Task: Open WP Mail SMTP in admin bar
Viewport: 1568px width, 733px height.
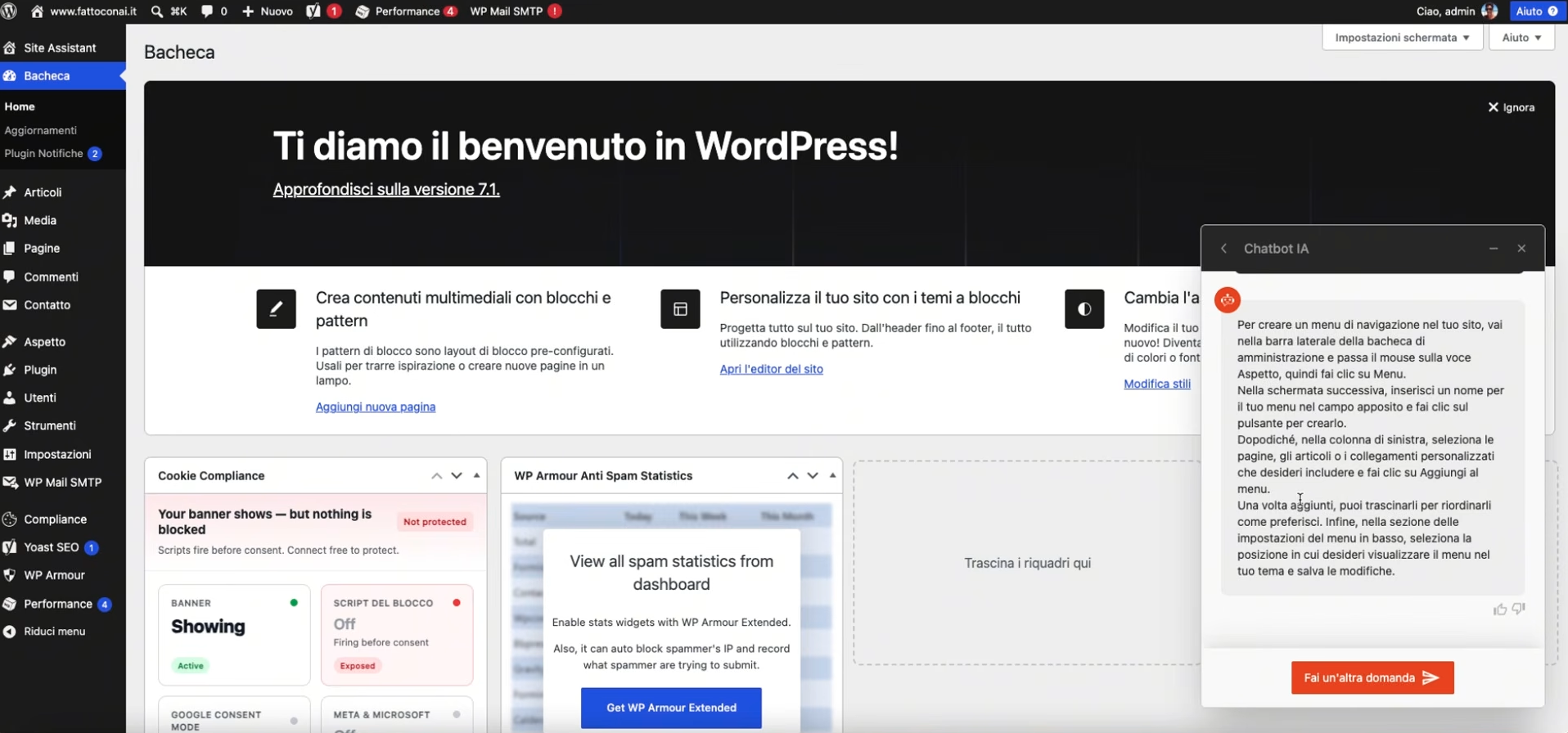Action: click(x=516, y=11)
